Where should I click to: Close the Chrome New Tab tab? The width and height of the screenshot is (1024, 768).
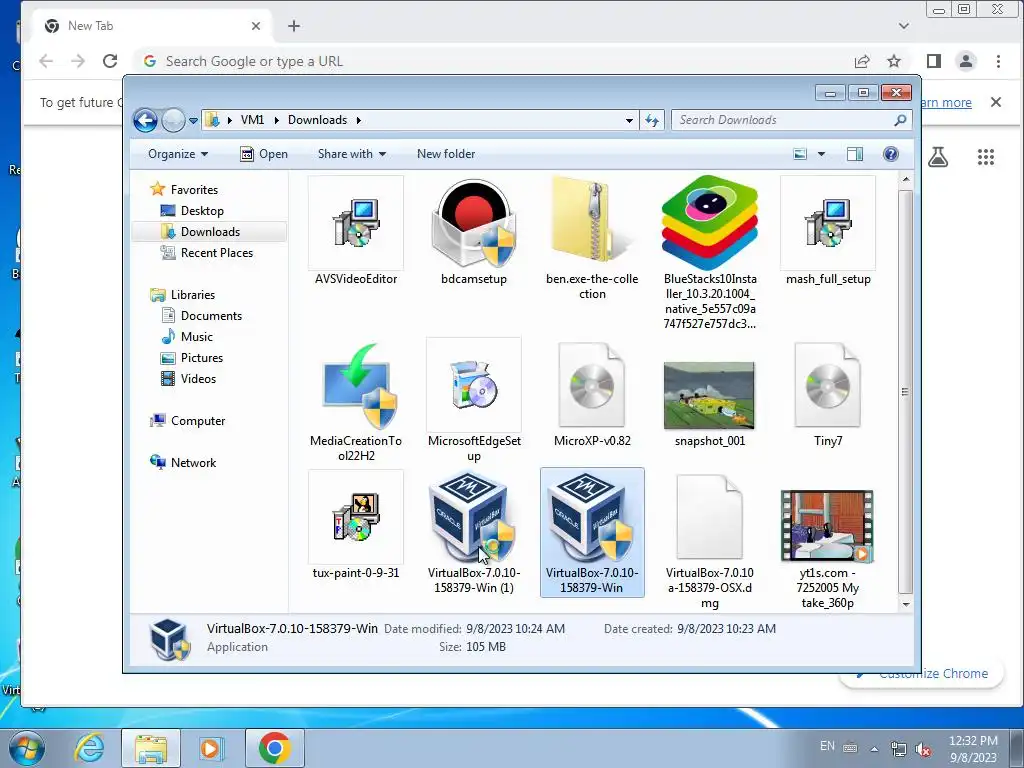click(256, 26)
